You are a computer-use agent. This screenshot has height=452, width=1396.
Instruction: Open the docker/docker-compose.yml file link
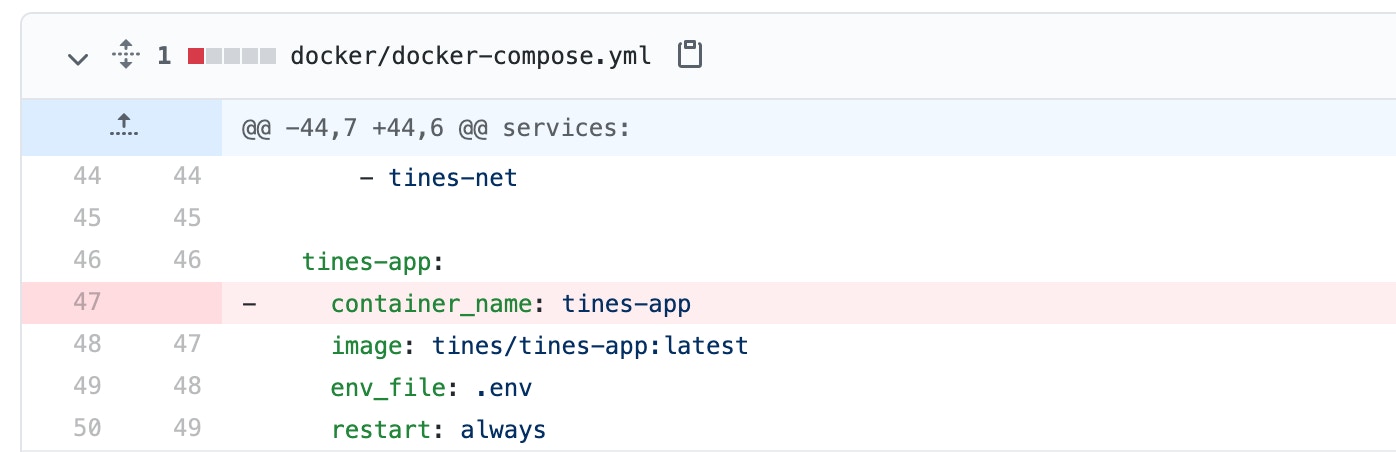(x=470, y=56)
